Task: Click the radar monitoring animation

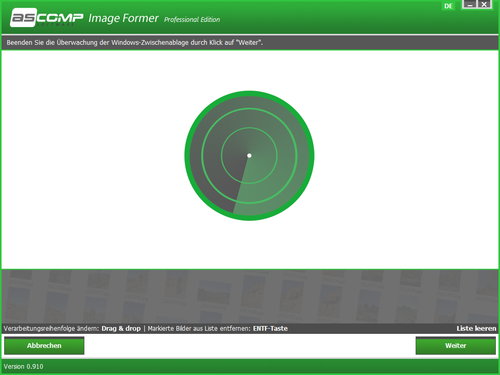Action: pyautogui.click(x=249, y=156)
